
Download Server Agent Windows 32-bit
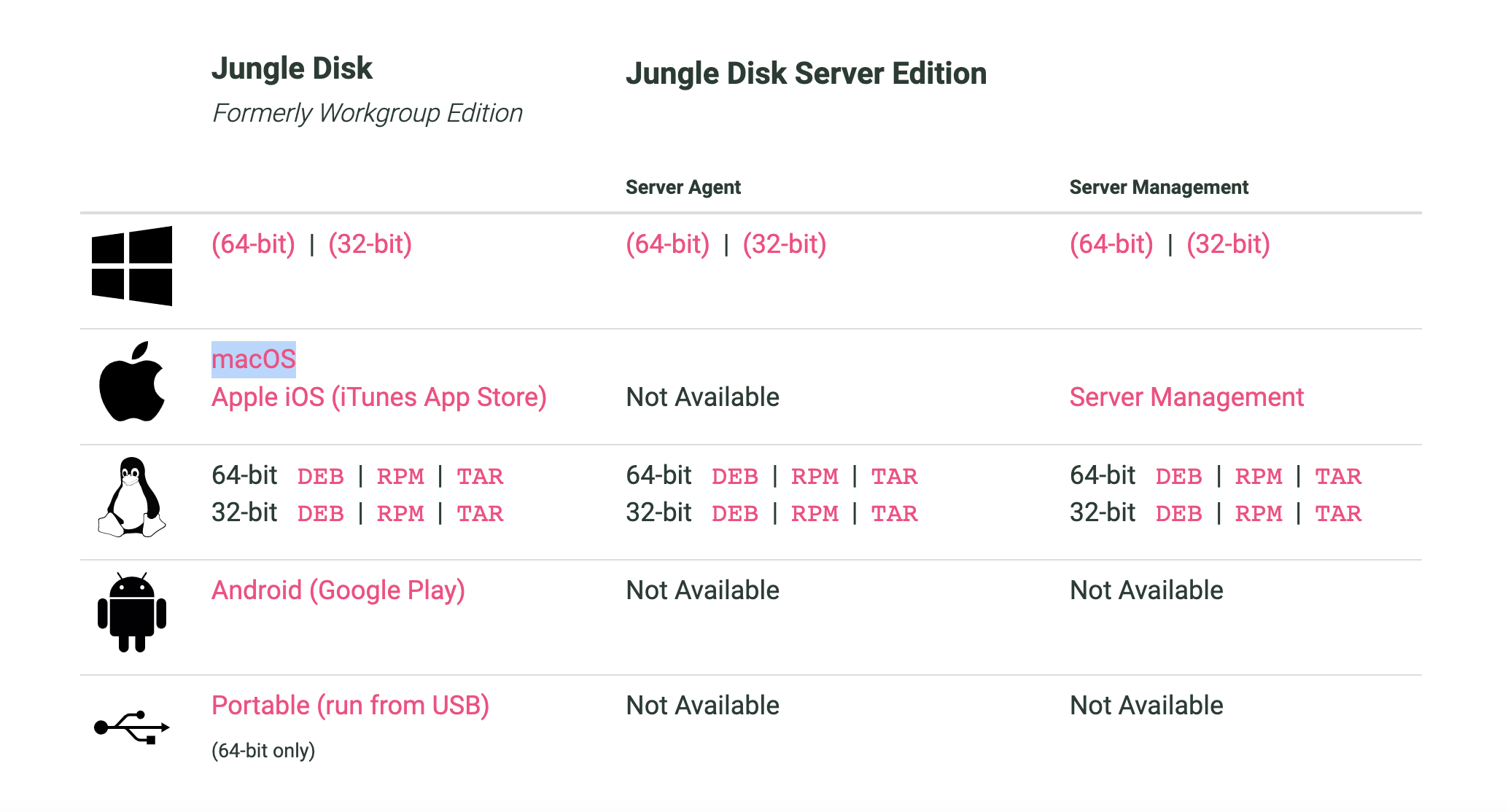pyautogui.click(x=785, y=243)
